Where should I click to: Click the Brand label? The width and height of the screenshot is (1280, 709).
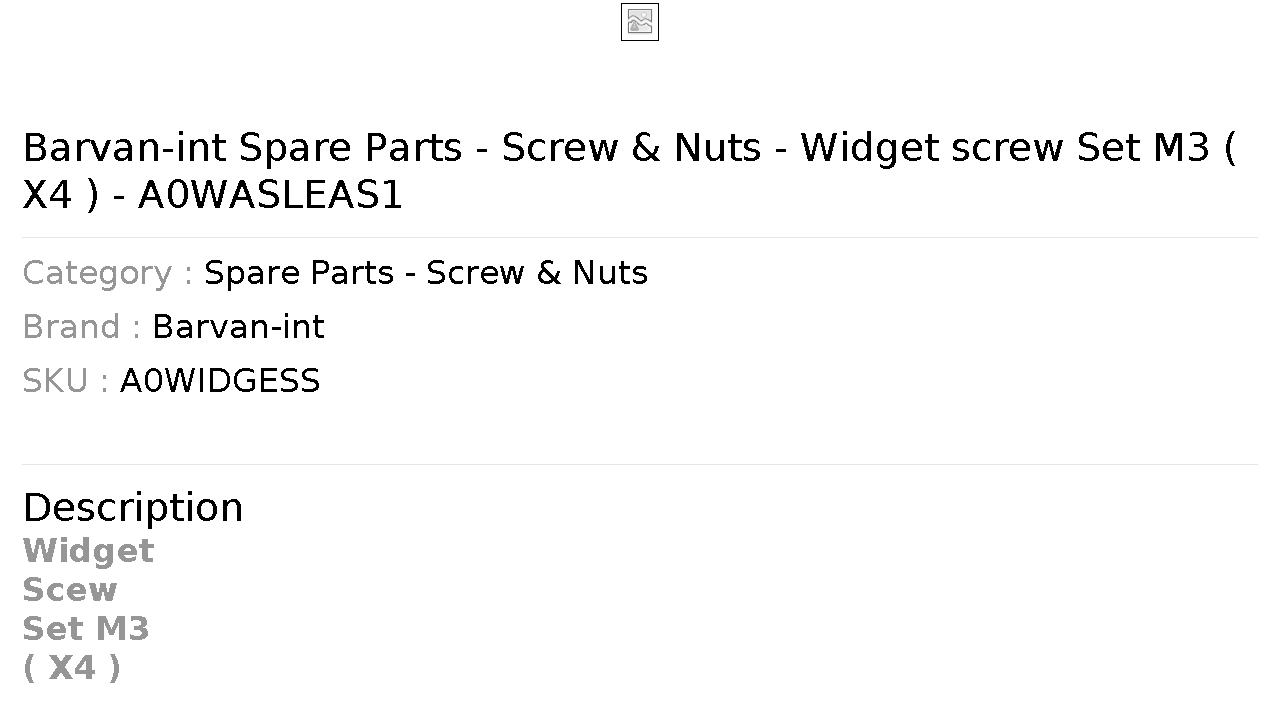82,327
